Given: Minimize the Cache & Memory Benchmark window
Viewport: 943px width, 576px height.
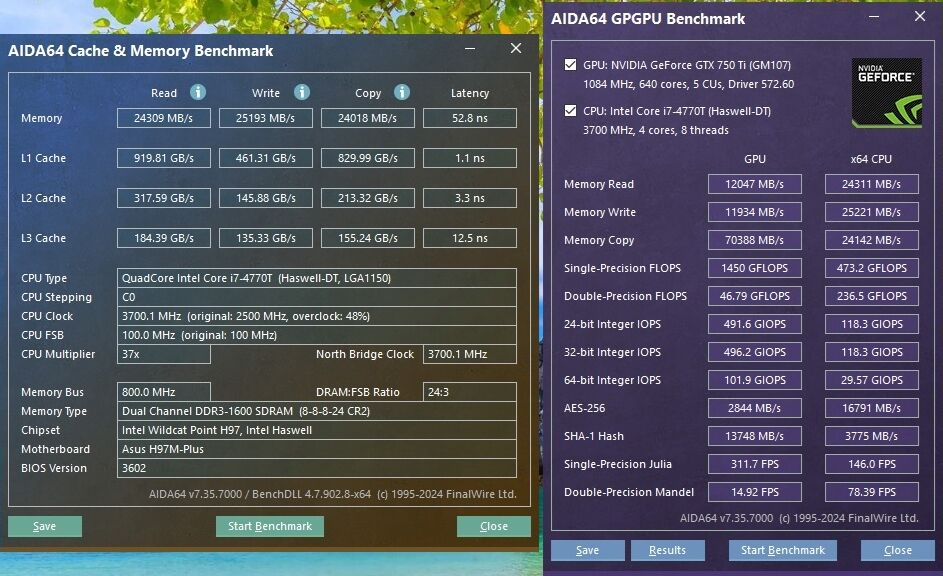Looking at the screenshot, I should pyautogui.click(x=470, y=49).
